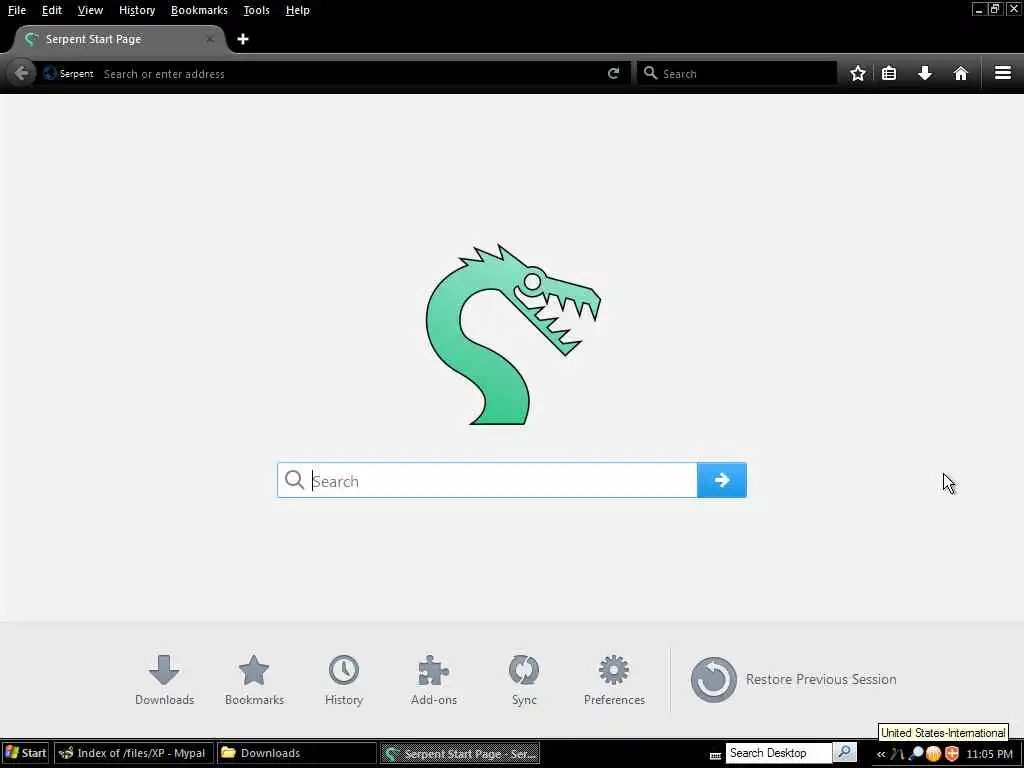Open Downloads from start page launcher
Image resolution: width=1024 pixels, height=768 pixels.
(164, 680)
